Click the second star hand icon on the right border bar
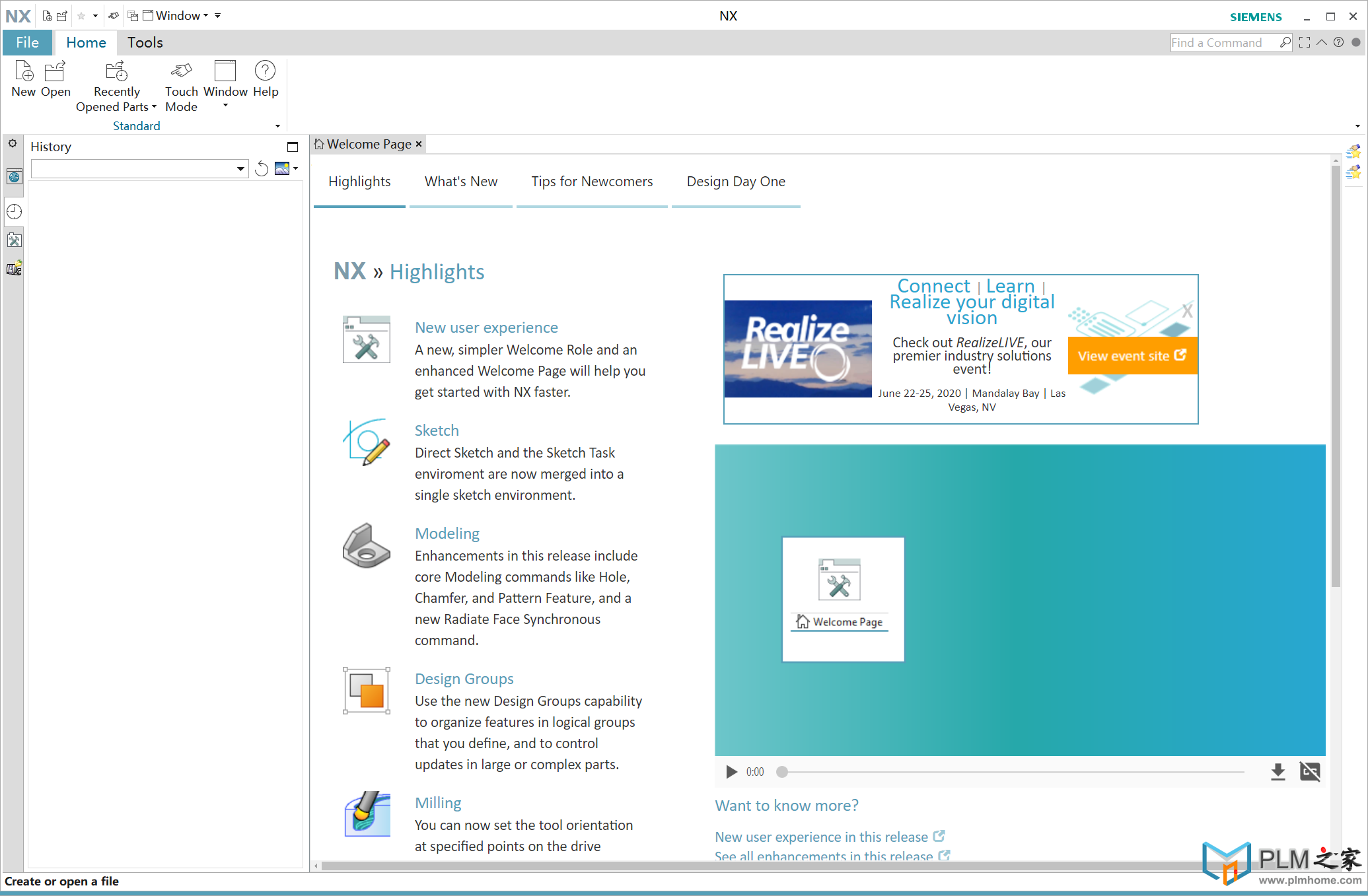Viewport: 1368px width, 896px height. (1354, 172)
